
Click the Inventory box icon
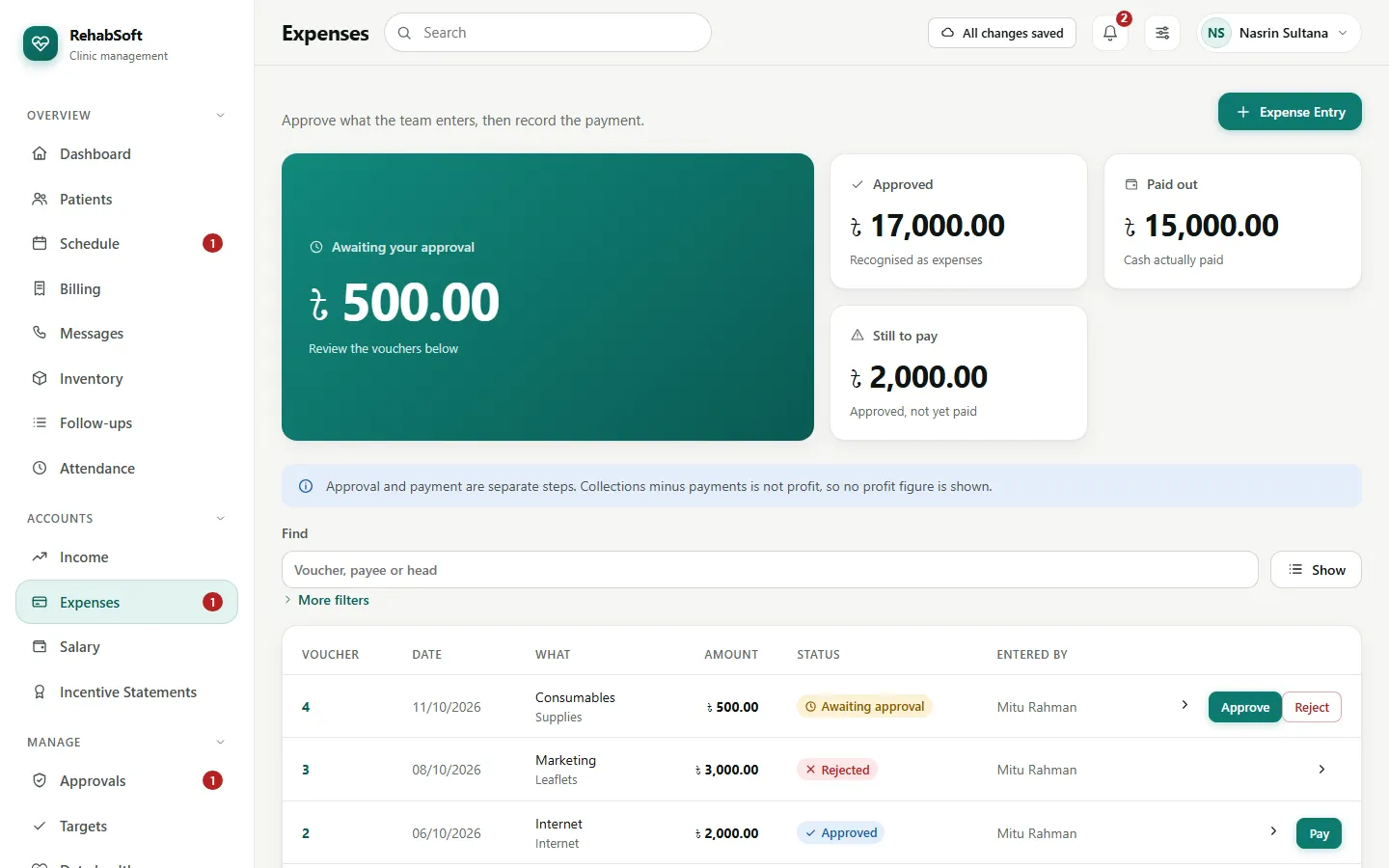(x=40, y=378)
